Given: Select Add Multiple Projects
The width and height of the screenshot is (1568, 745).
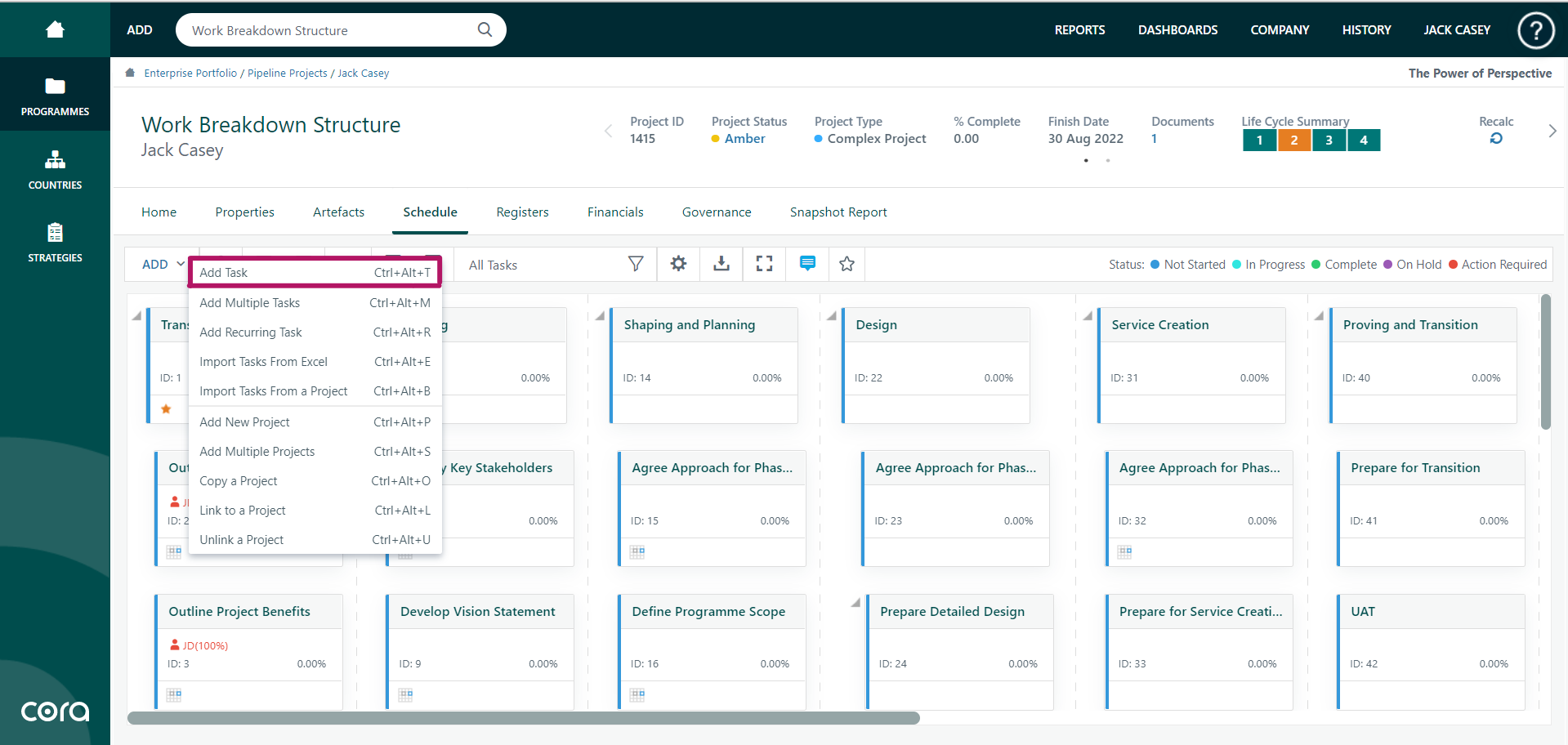Looking at the screenshot, I should (315, 452).
